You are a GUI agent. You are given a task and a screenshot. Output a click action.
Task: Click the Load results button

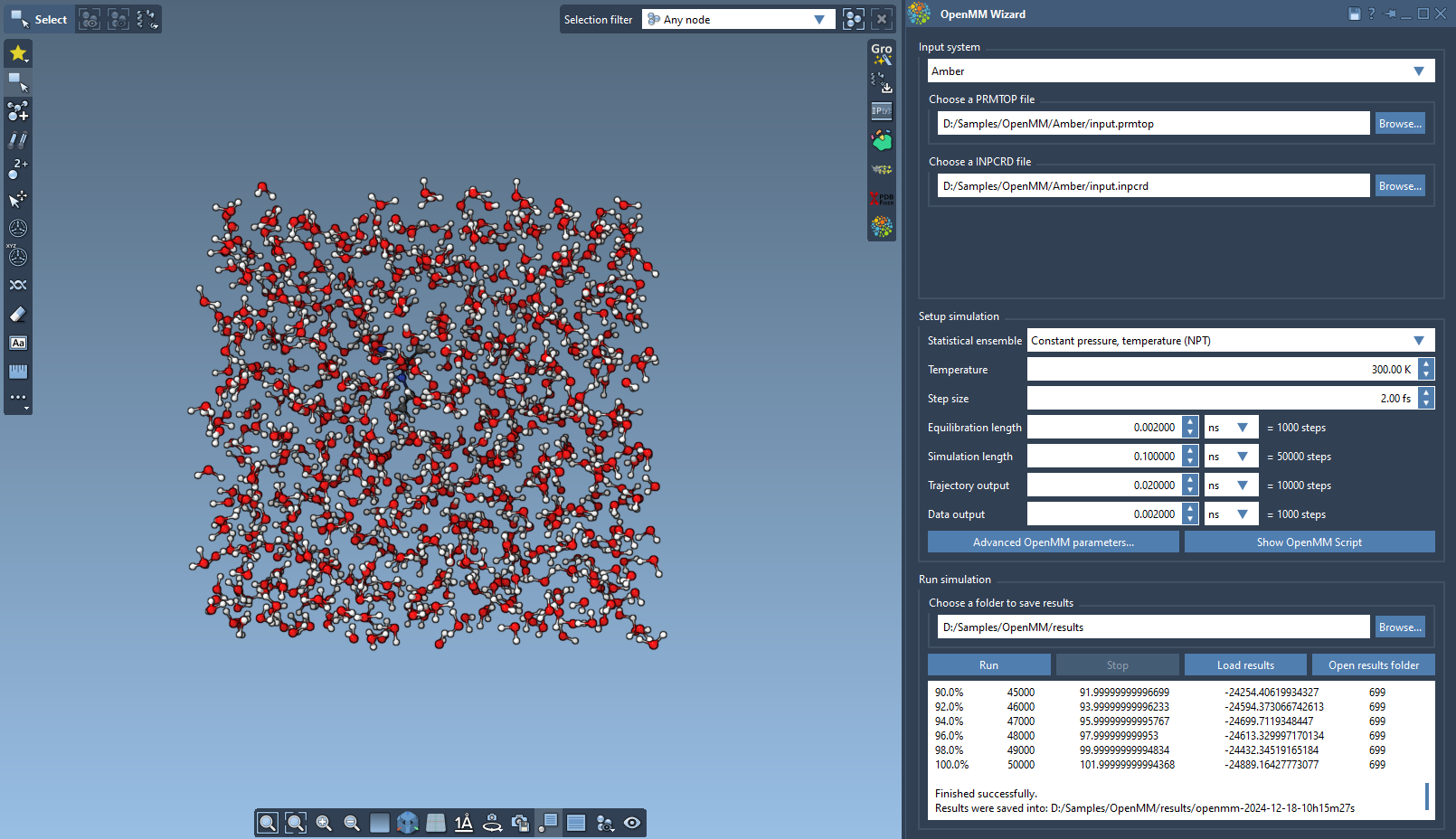[1245, 665]
